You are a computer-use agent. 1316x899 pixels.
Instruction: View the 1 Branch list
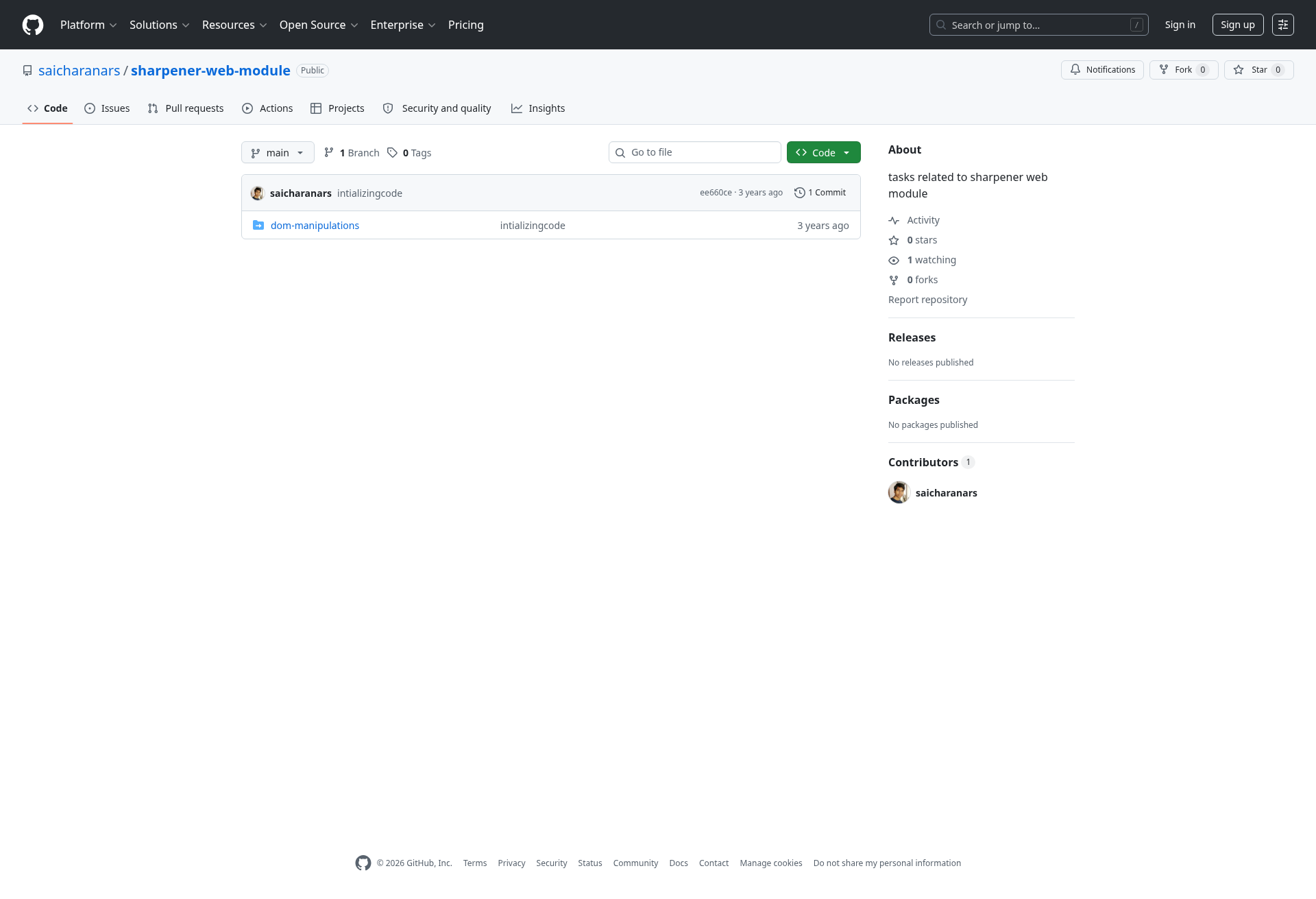click(x=352, y=153)
